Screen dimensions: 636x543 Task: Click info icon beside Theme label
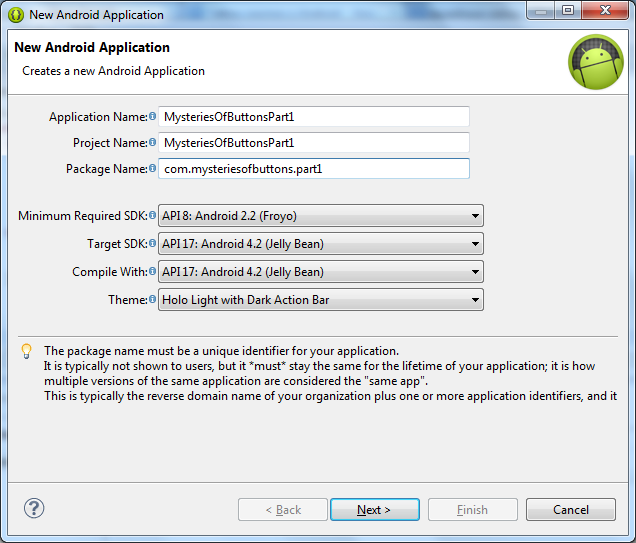click(x=153, y=300)
